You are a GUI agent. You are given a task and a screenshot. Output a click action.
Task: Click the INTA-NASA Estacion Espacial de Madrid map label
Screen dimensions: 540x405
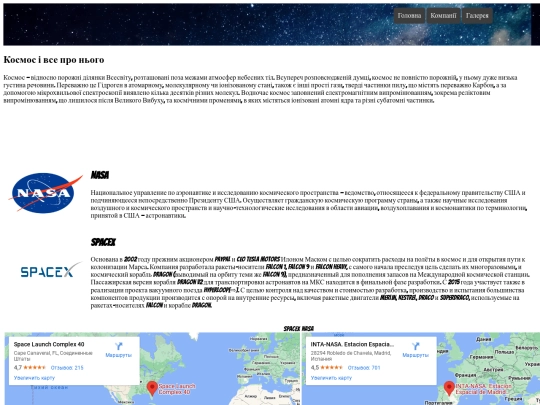click(483, 389)
